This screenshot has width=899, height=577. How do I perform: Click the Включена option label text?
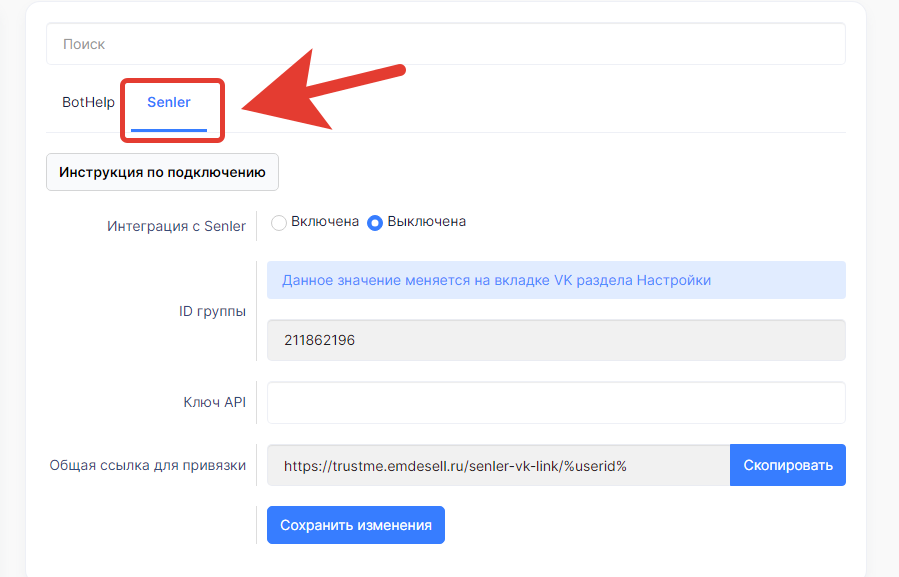(325, 222)
